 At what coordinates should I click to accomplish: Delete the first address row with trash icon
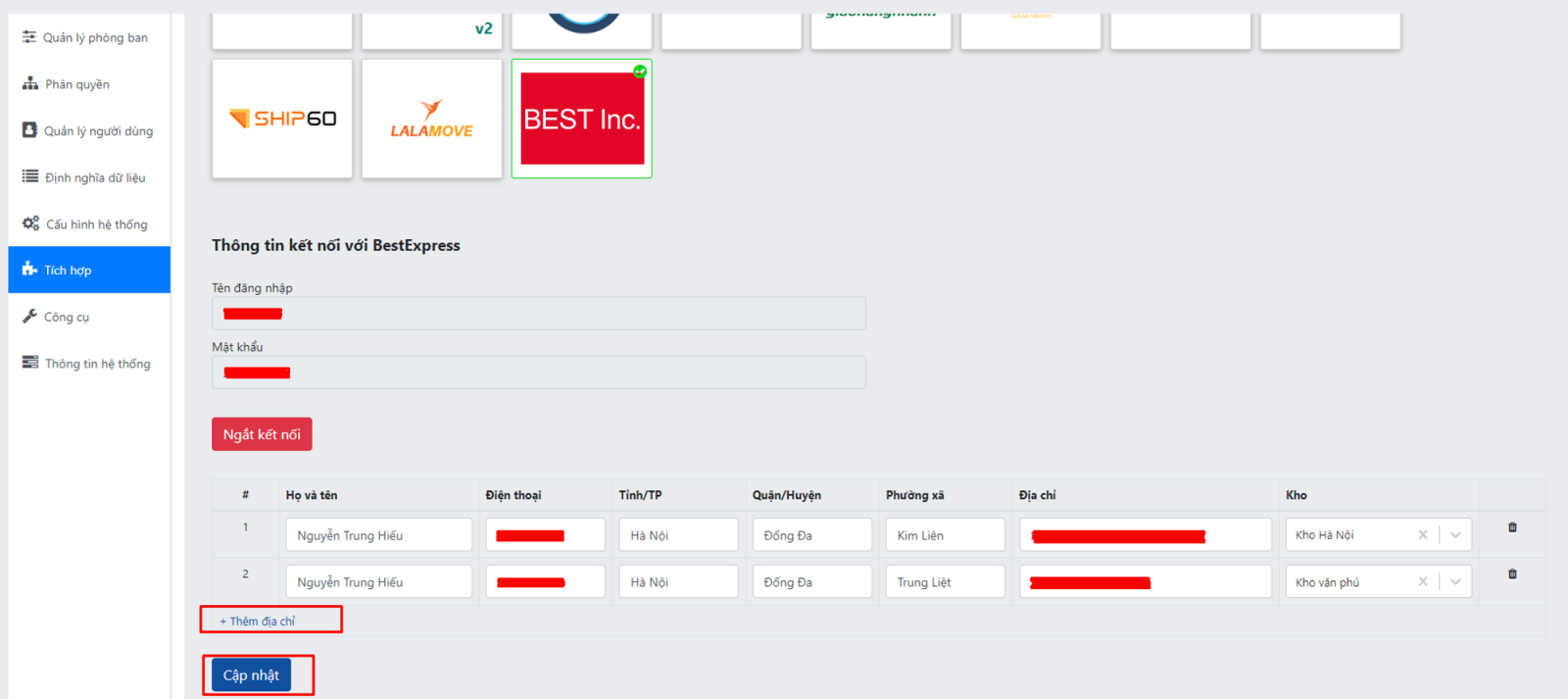(x=1512, y=527)
